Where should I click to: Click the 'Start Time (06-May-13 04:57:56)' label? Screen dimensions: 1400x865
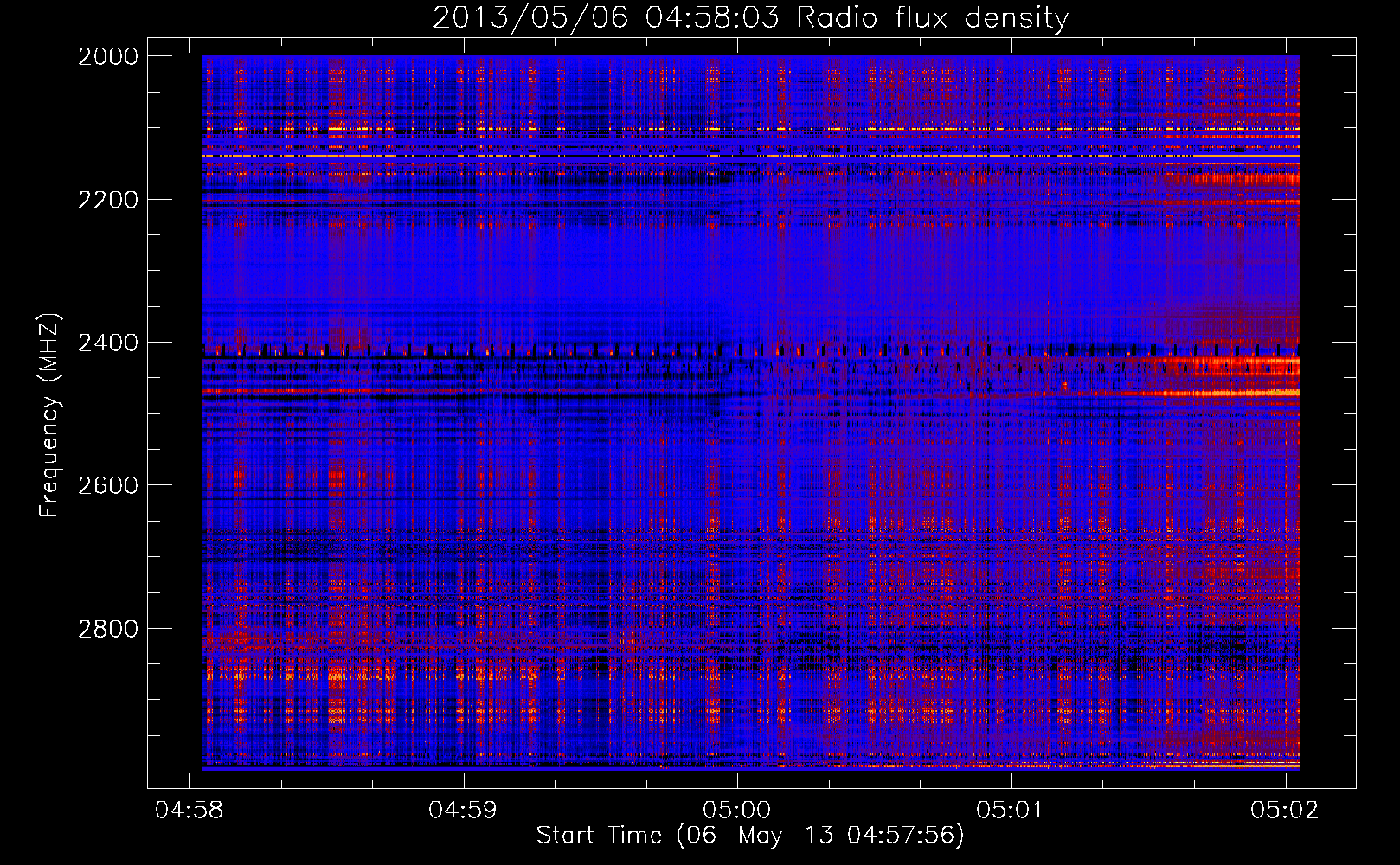coord(750,836)
